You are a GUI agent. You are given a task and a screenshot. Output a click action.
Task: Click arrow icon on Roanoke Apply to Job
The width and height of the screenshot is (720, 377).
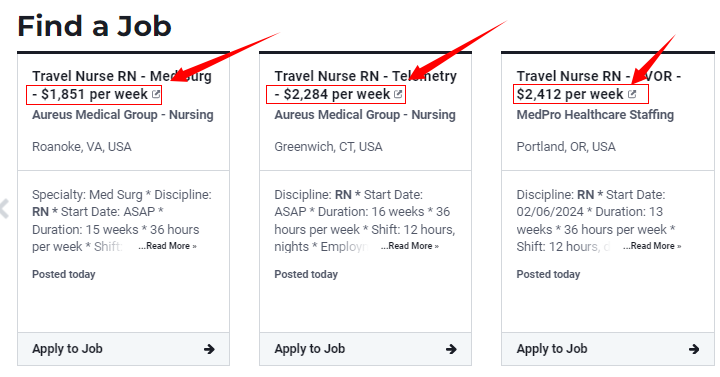click(209, 349)
